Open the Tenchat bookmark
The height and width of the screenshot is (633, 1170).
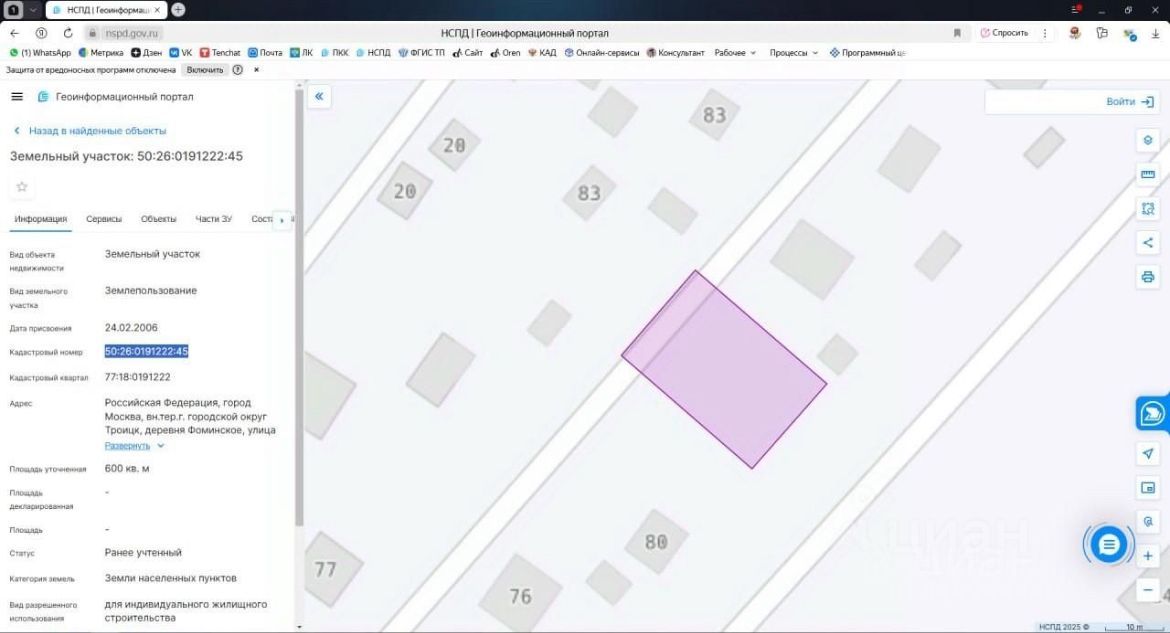(x=220, y=53)
